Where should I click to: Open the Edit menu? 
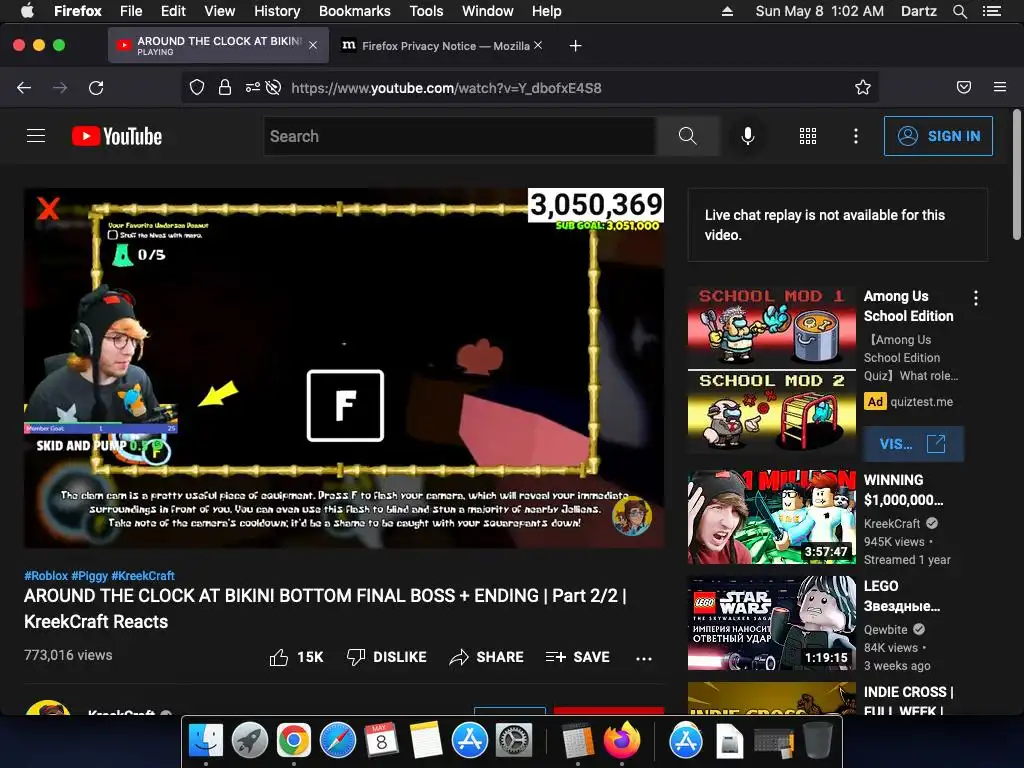(x=173, y=11)
